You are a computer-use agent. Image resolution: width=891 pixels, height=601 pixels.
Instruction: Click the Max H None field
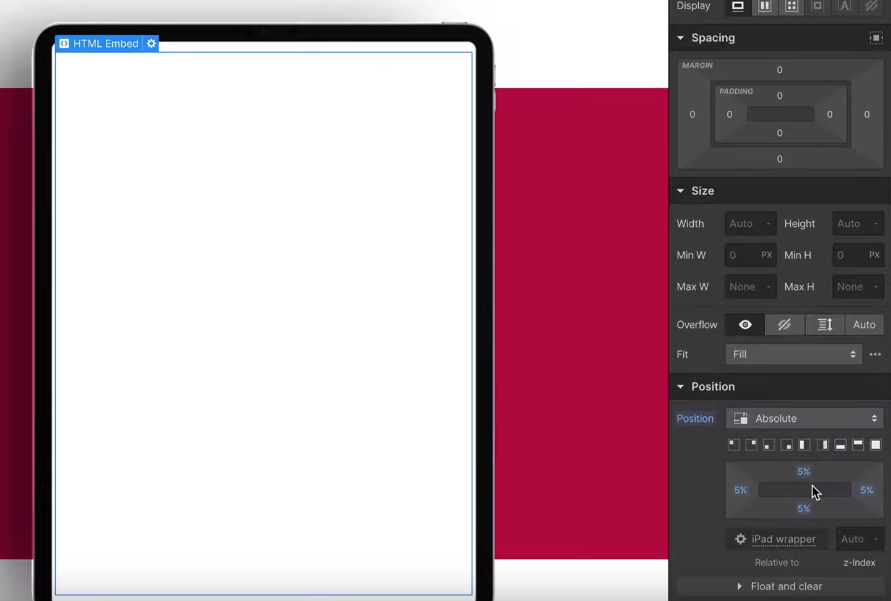point(858,287)
